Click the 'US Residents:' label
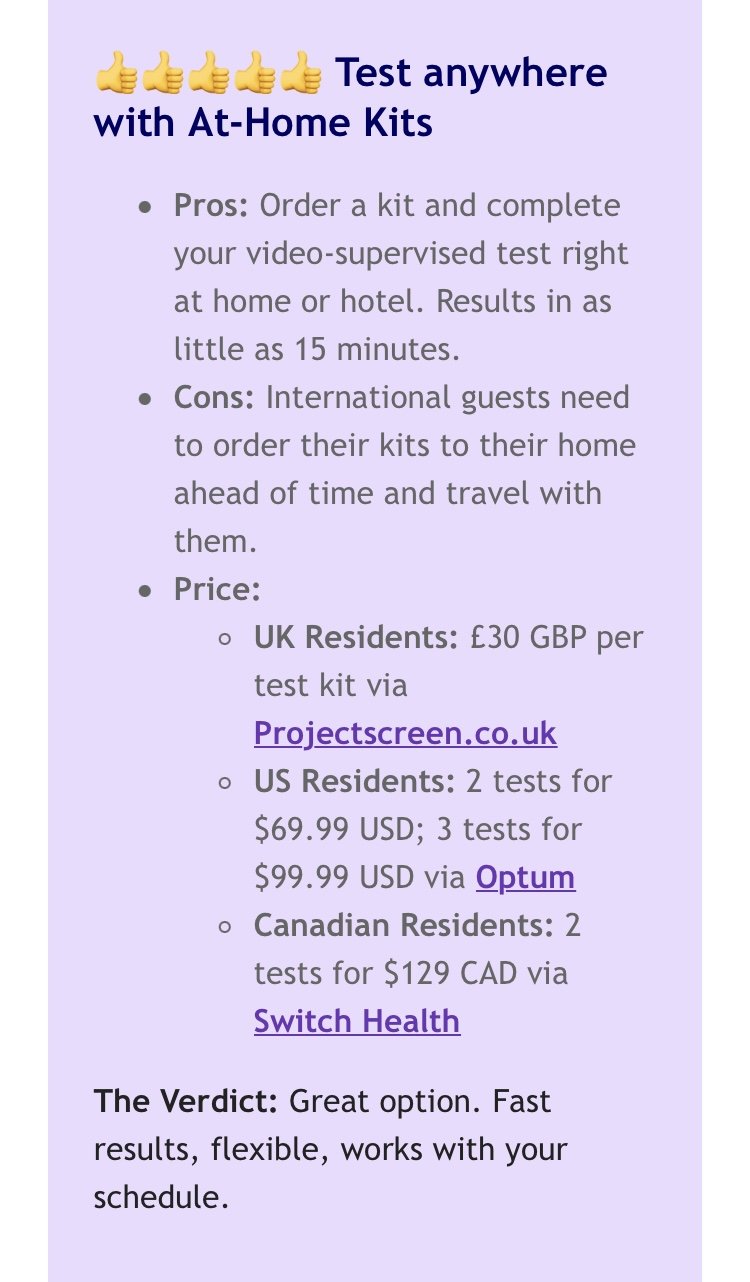The height and width of the screenshot is (1282, 750). [x=355, y=781]
